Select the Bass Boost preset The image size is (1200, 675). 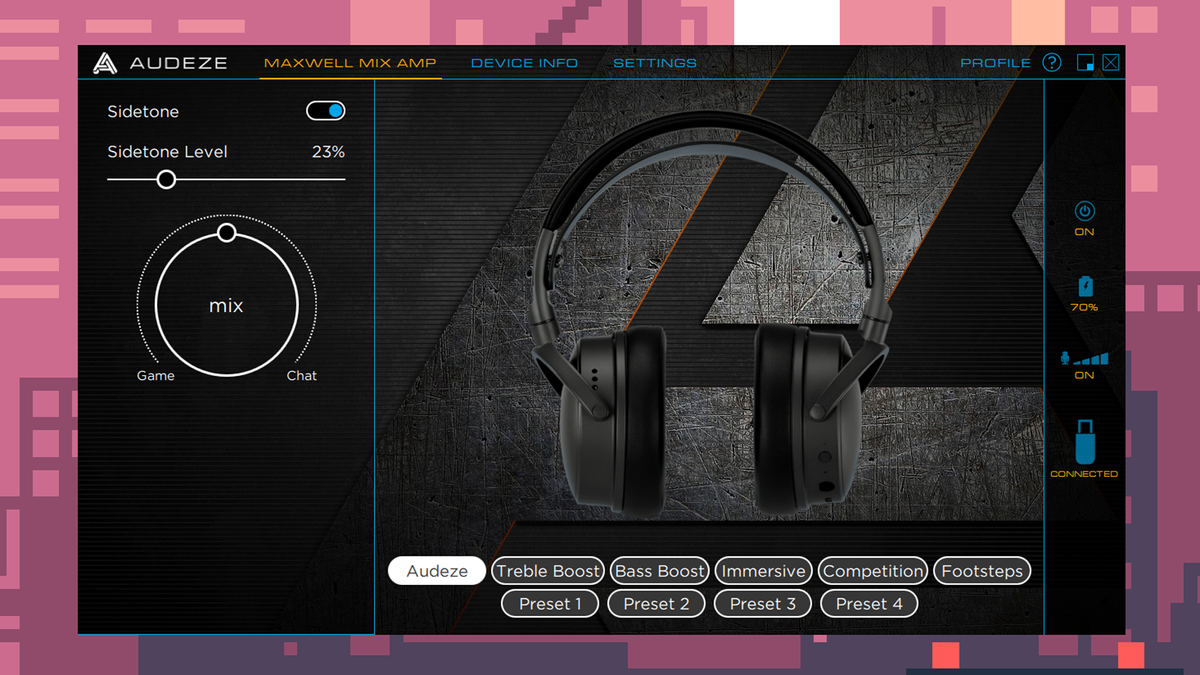660,571
